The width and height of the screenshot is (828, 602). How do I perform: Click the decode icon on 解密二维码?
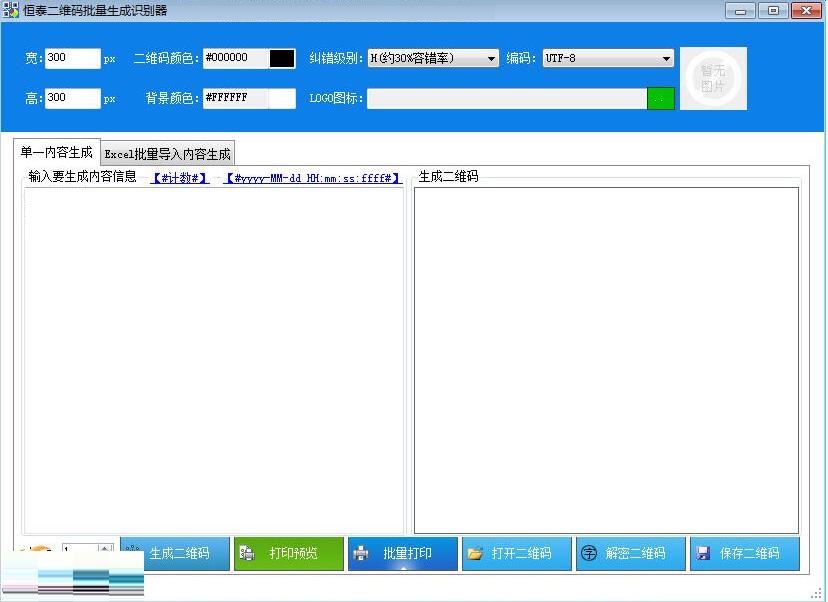coord(589,553)
